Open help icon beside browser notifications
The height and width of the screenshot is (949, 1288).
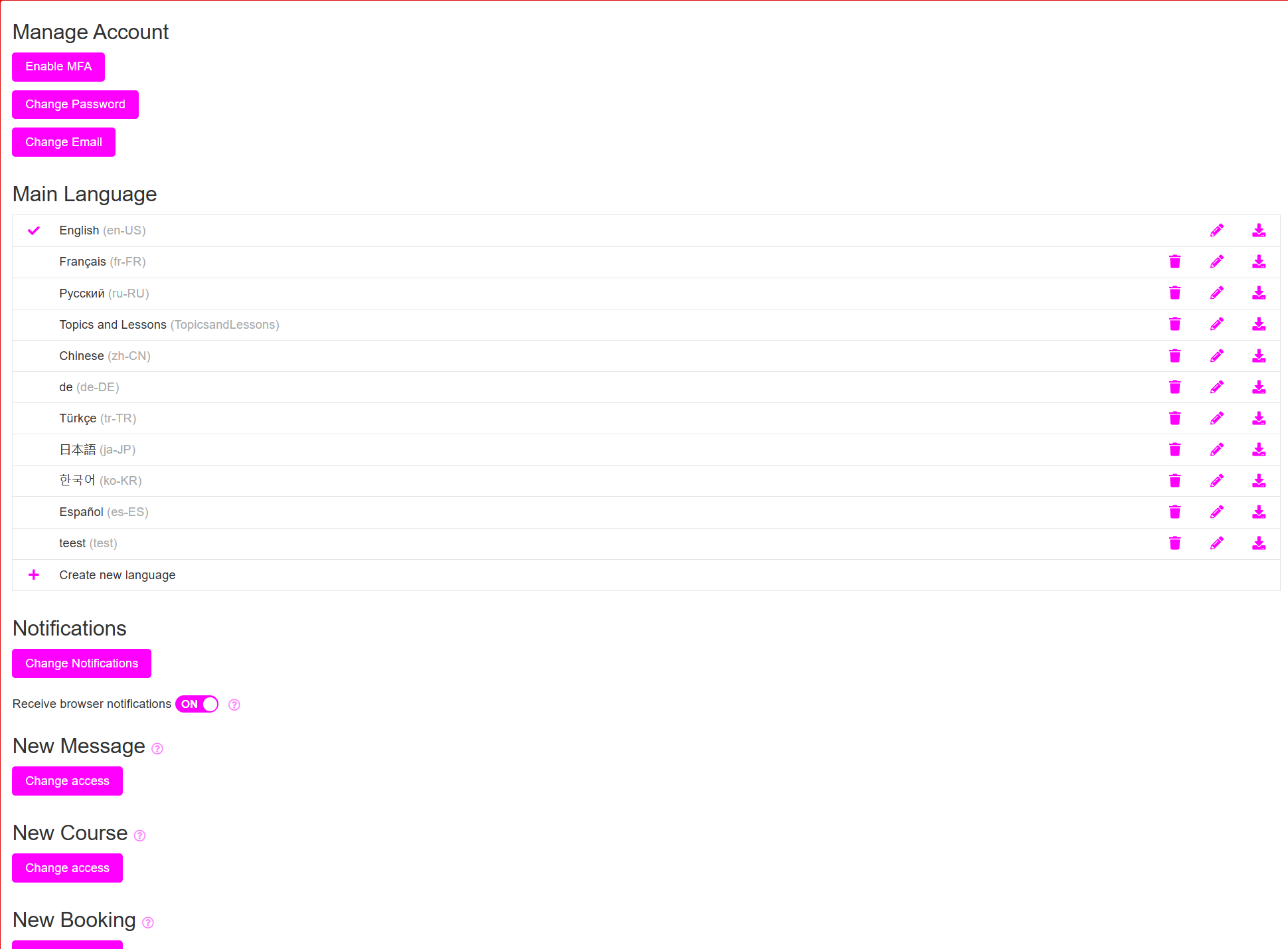[234, 705]
